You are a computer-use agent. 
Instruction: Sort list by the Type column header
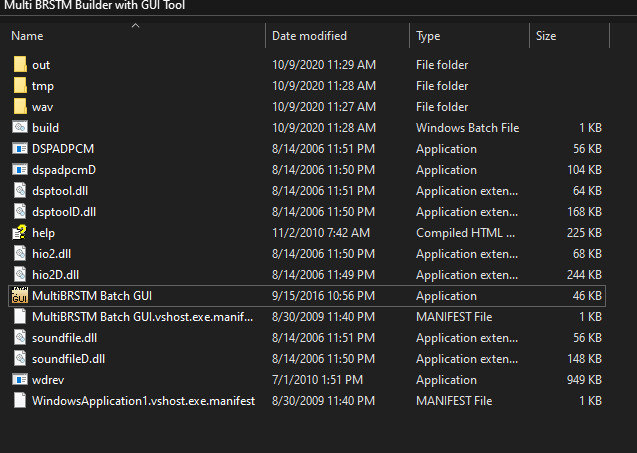428,36
